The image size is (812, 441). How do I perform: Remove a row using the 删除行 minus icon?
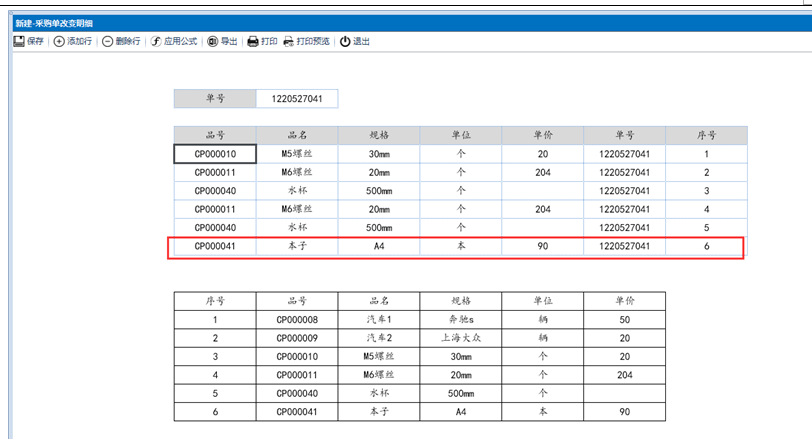coord(107,41)
